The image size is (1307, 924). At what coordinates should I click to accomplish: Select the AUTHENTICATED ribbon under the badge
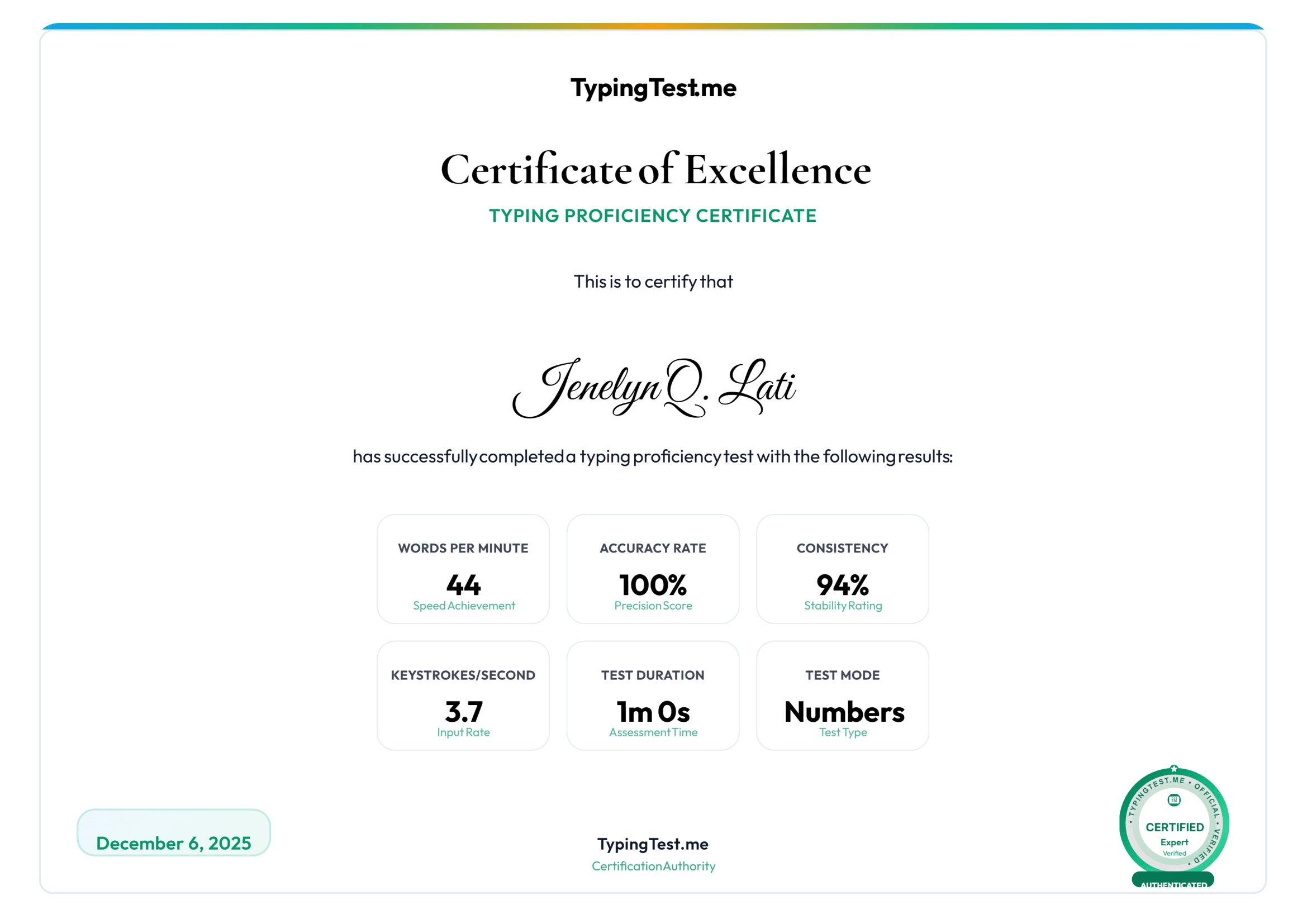[1174, 885]
